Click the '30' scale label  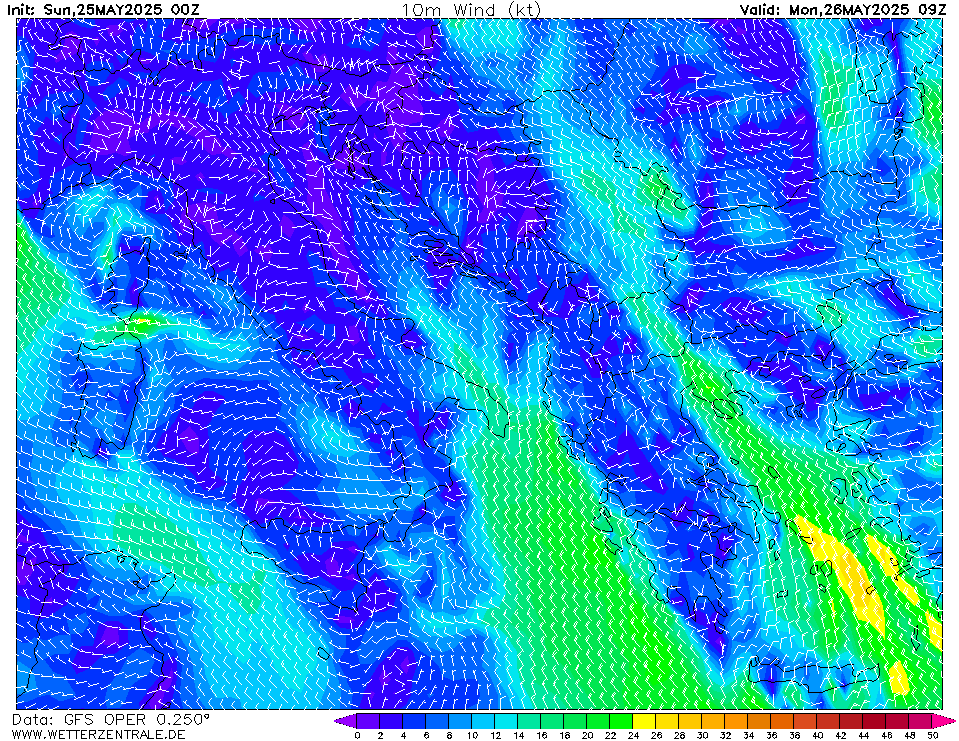pos(702,735)
